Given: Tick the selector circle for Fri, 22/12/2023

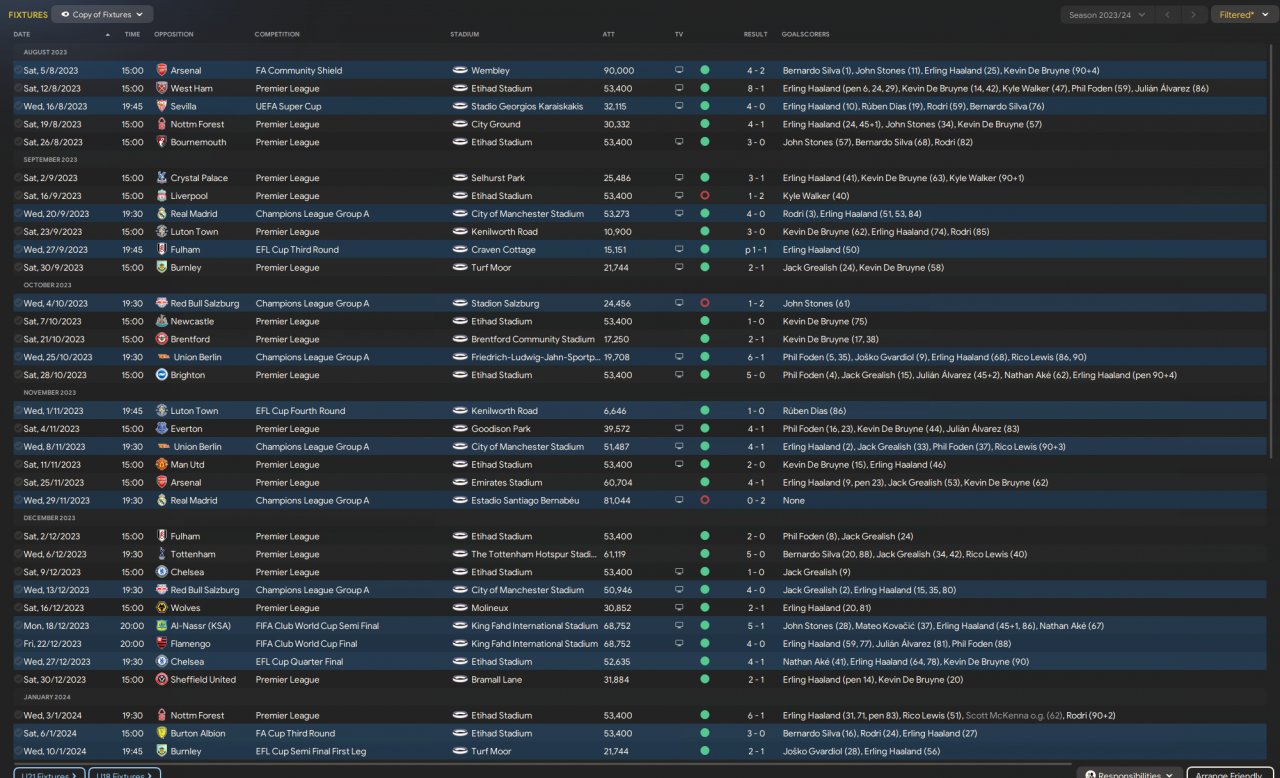Looking at the screenshot, I should pos(18,644).
